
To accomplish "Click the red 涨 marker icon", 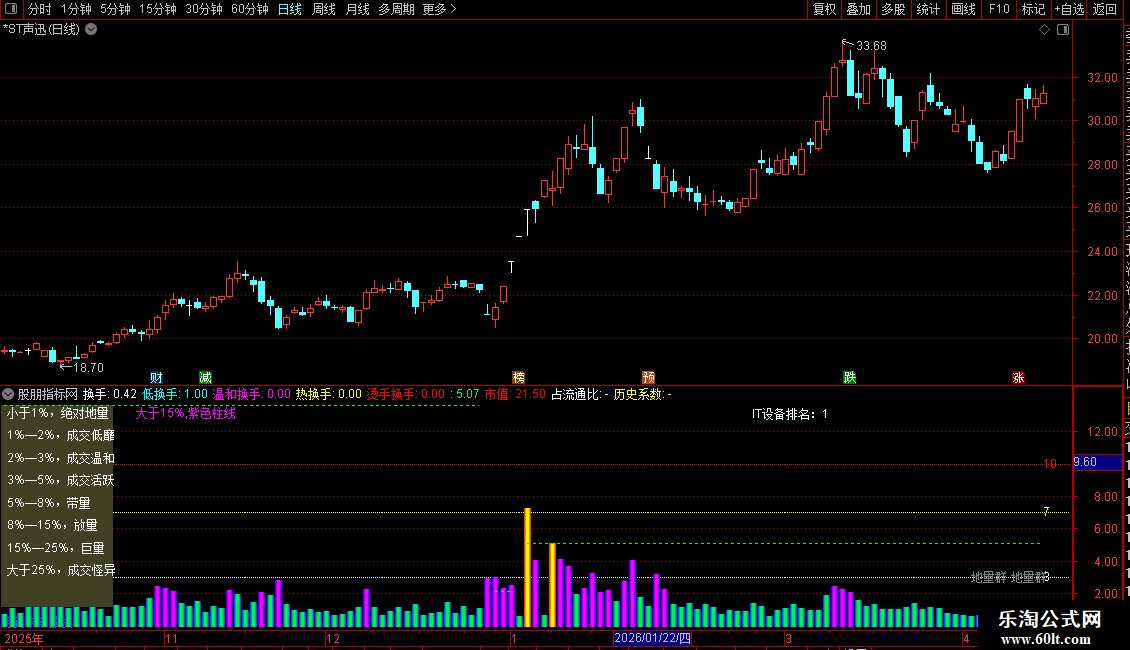I will (x=1018, y=378).
